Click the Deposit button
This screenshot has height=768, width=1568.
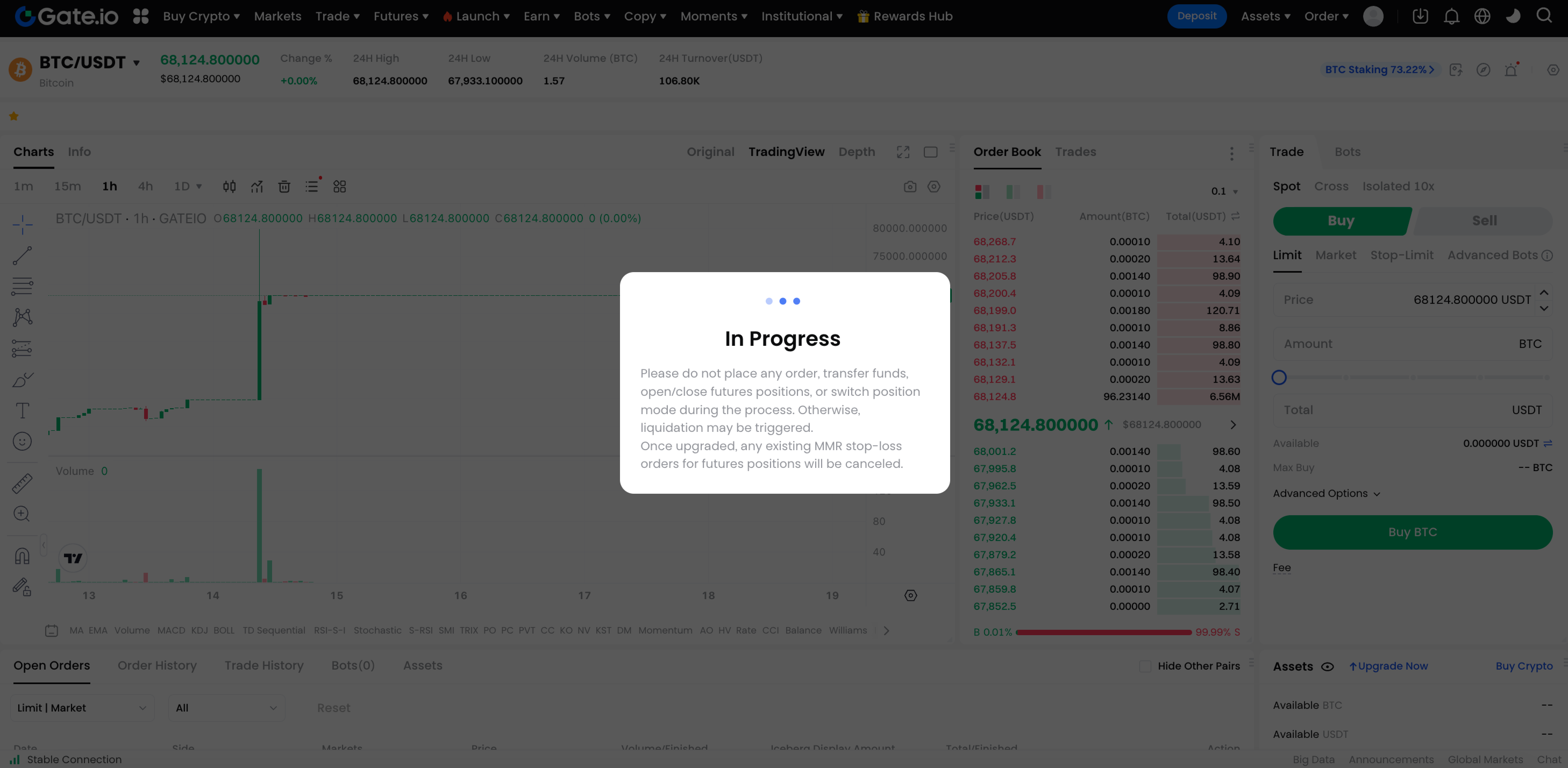(1196, 16)
